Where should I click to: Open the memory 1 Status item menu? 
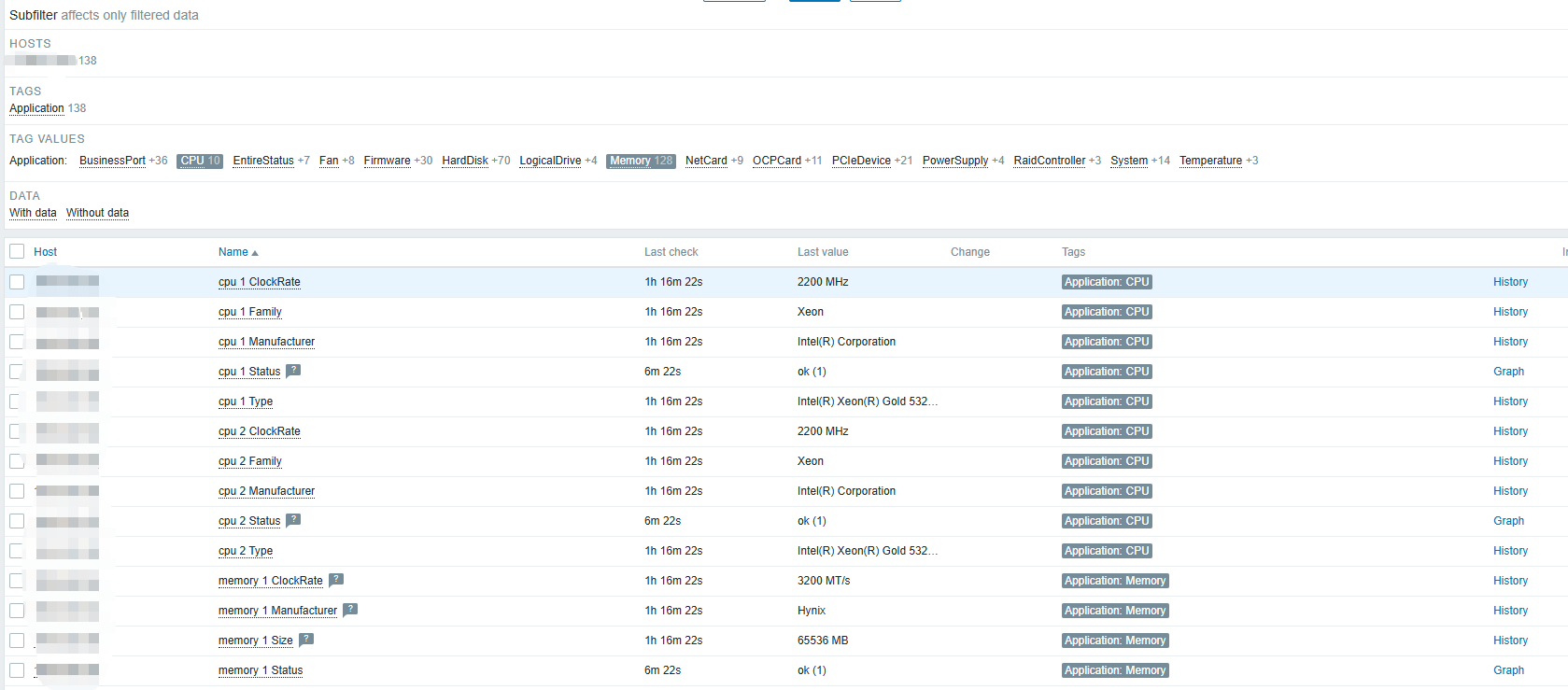tap(261, 670)
